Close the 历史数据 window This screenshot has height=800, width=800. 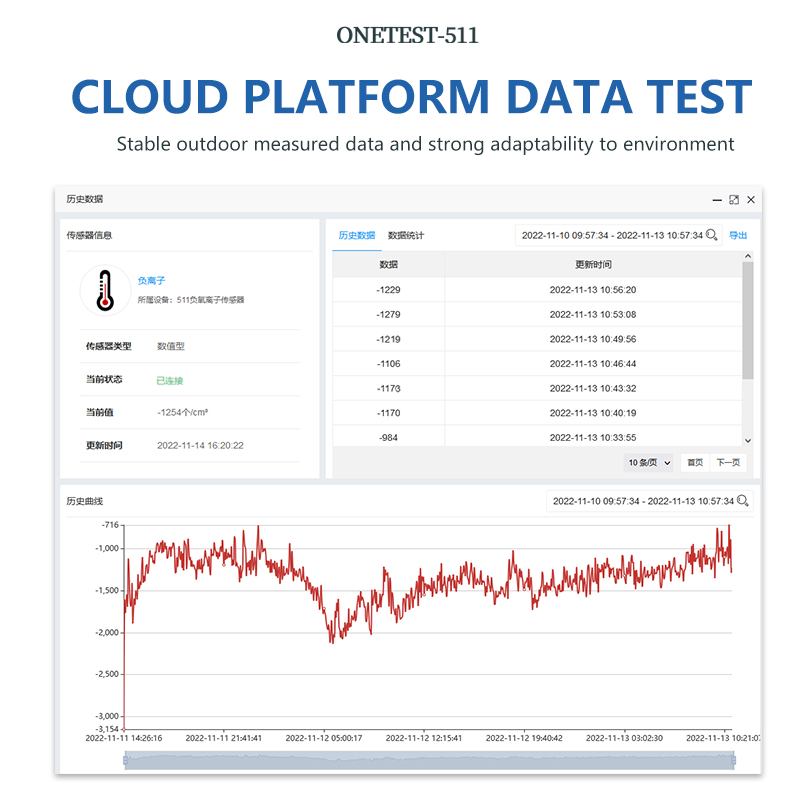pos(751,200)
